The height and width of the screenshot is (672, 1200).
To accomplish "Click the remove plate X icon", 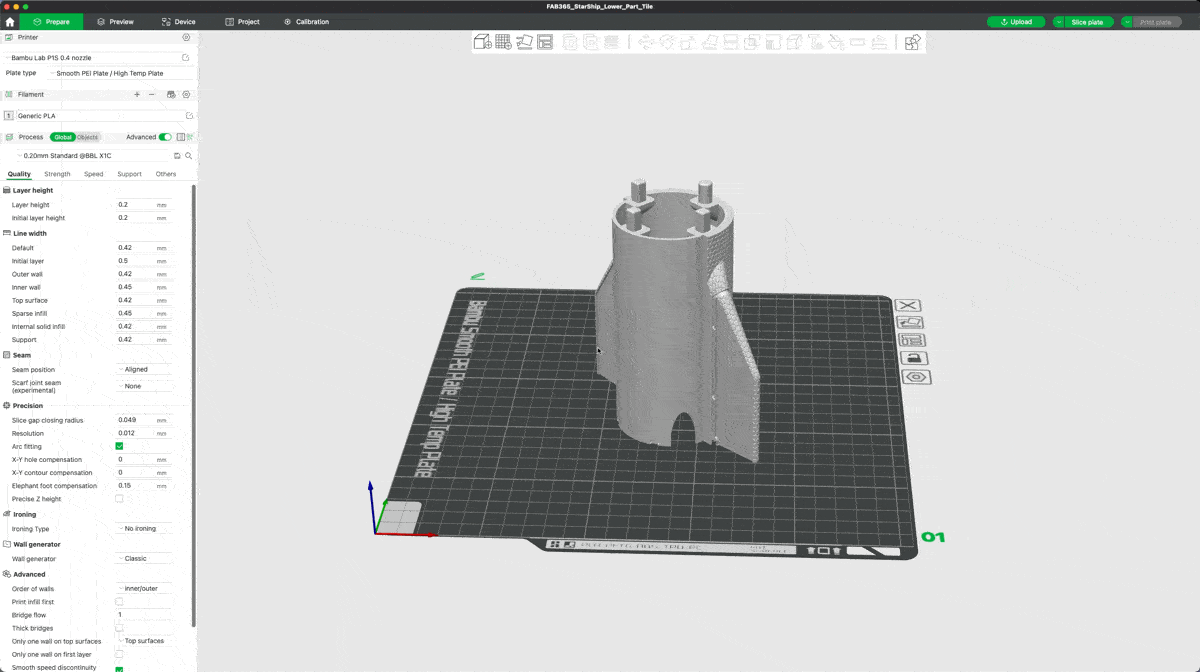I will coord(906,306).
